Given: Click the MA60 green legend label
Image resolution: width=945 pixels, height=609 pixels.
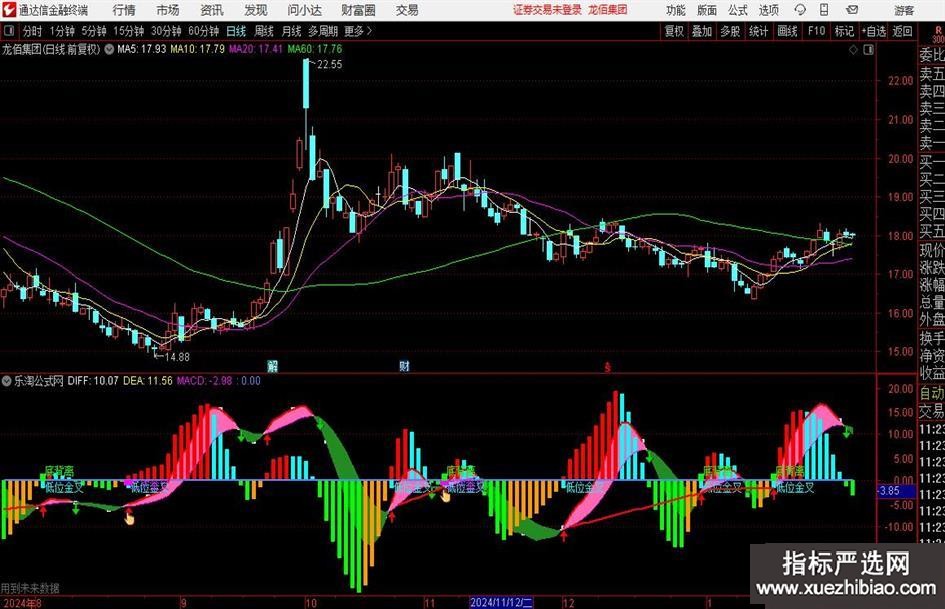Looking at the screenshot, I should coord(314,48).
